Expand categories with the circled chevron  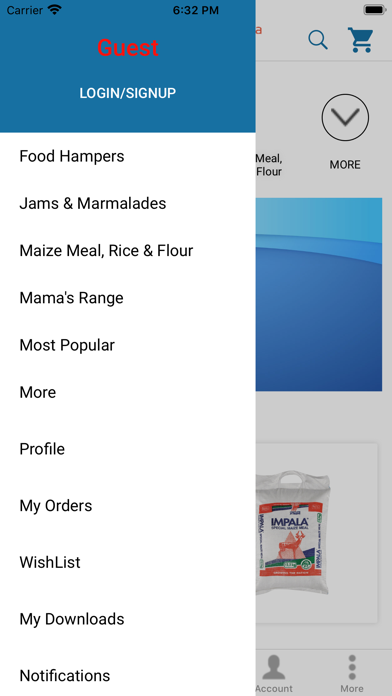345,117
